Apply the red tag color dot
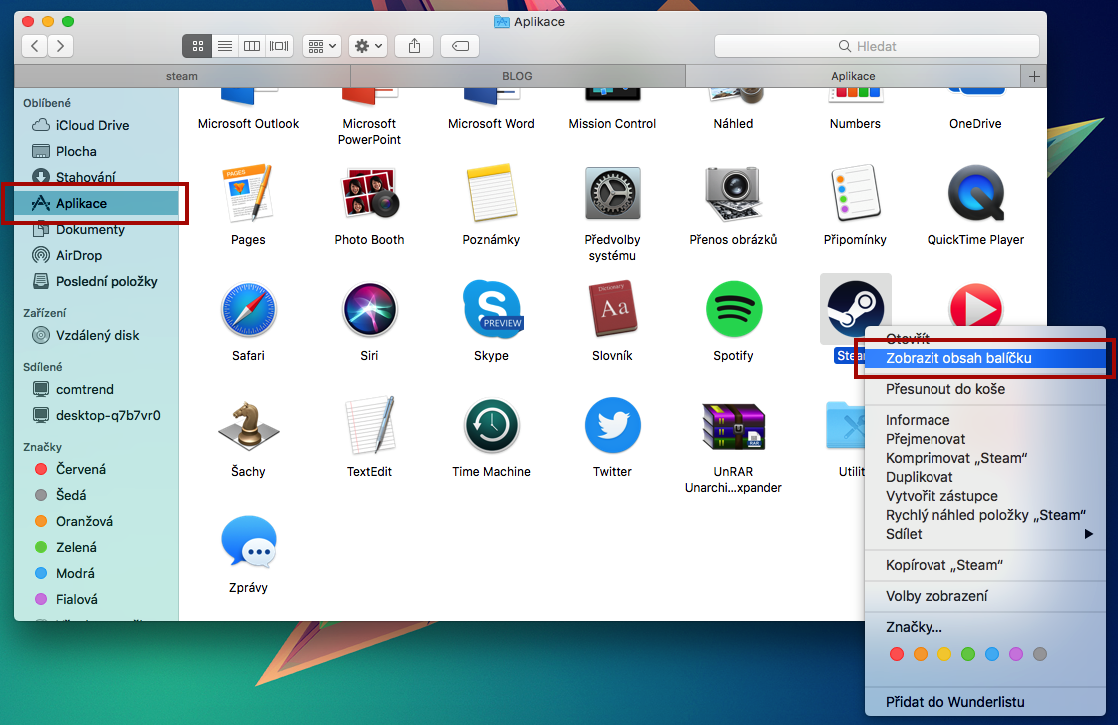This screenshot has height=725, width=1118. (897, 654)
